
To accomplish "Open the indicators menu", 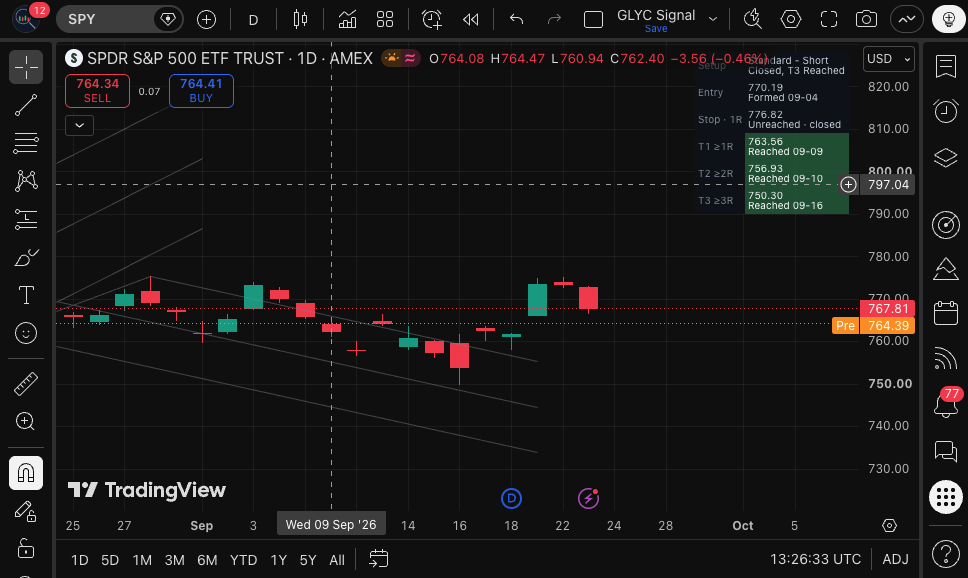I will (347, 20).
